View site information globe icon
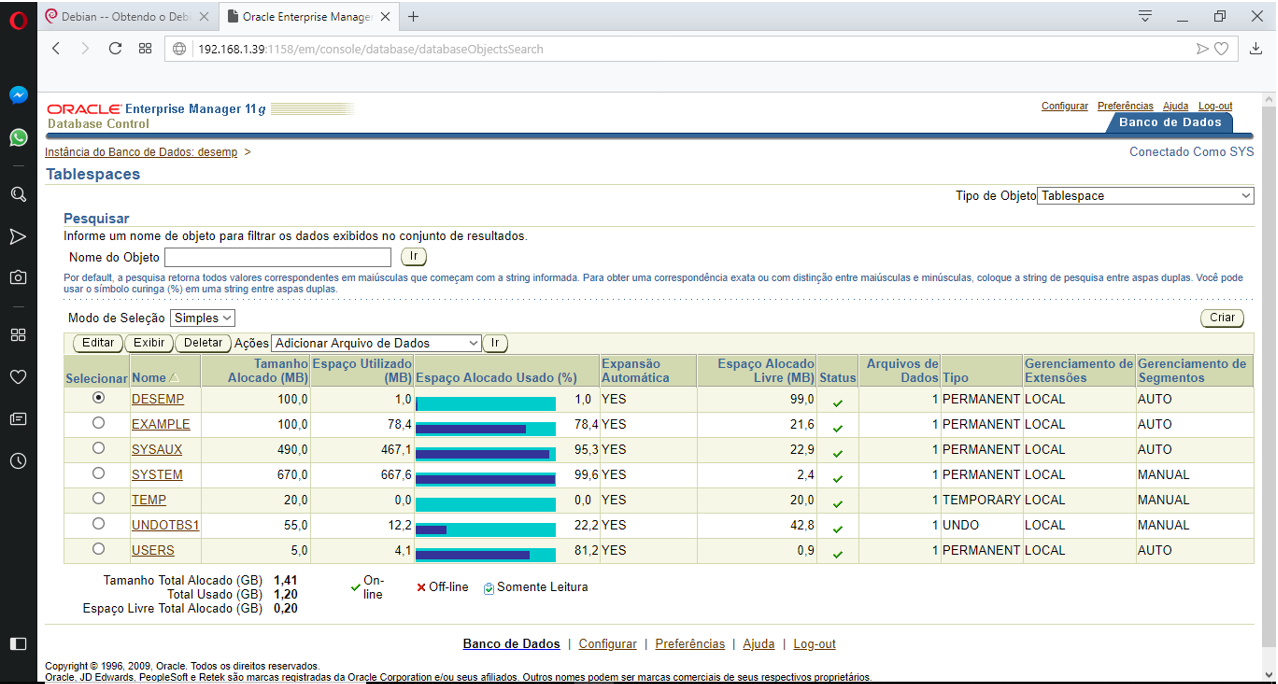1278x684 pixels. pyautogui.click(x=180, y=49)
